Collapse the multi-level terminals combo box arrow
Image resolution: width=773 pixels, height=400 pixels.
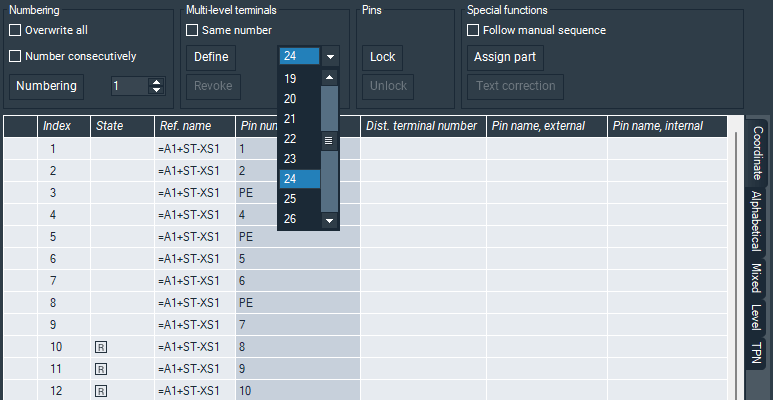click(x=330, y=57)
